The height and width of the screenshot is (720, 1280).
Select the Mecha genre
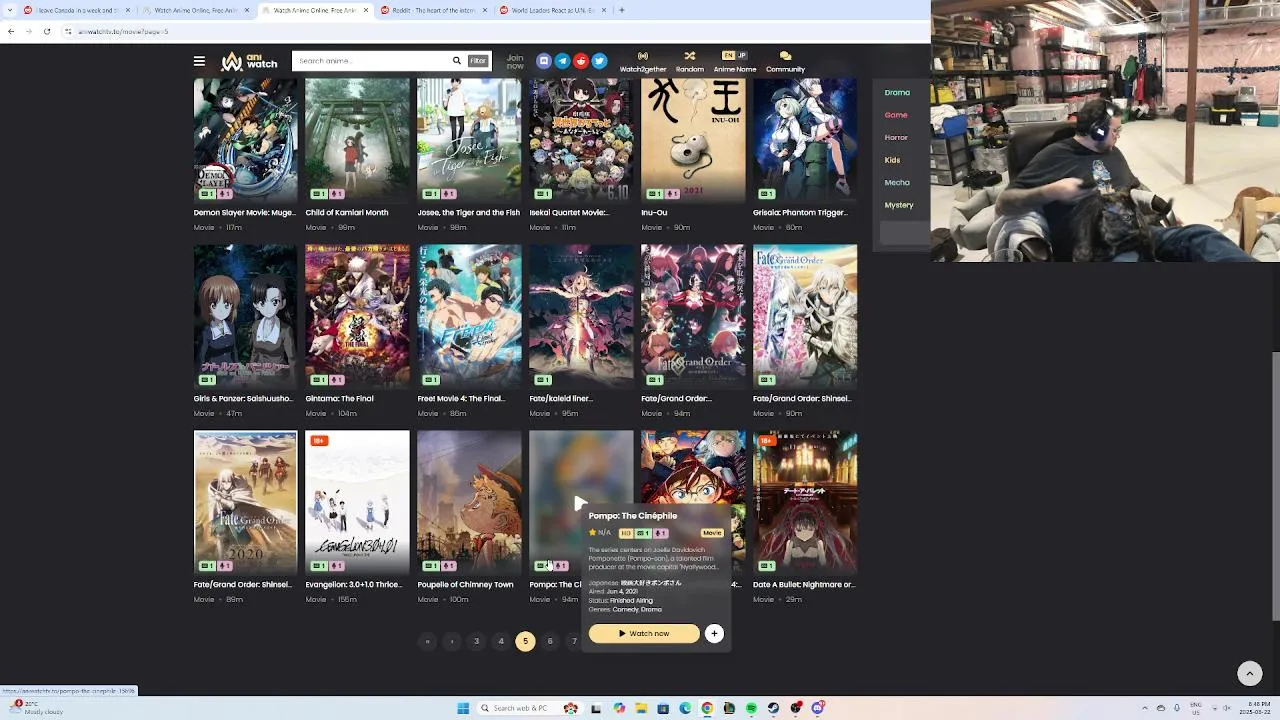(897, 182)
